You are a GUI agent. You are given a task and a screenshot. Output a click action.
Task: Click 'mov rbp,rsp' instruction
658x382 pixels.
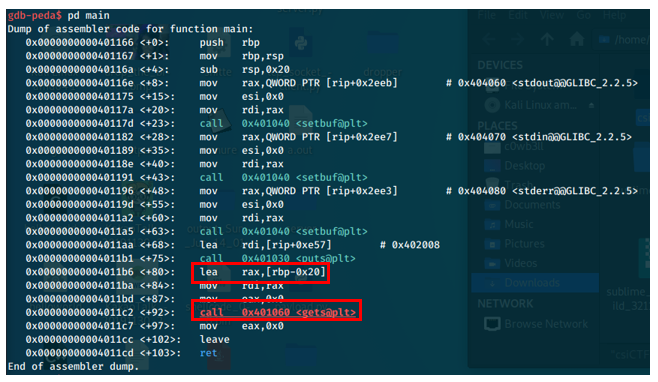242,56
